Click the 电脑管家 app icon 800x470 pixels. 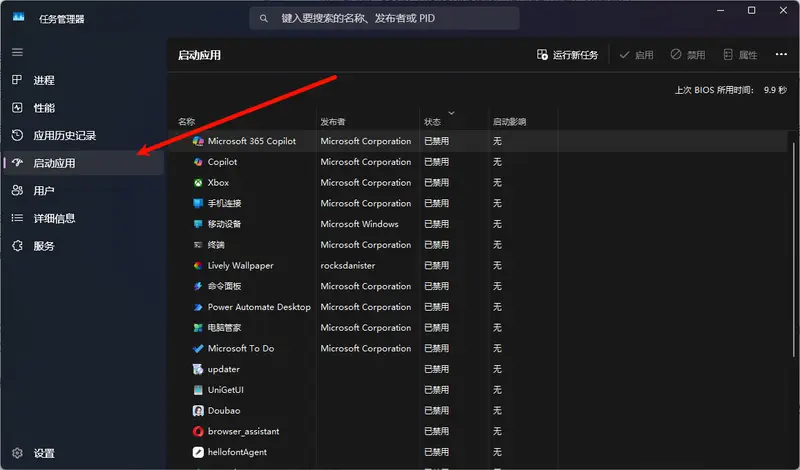pyautogui.click(x=198, y=328)
